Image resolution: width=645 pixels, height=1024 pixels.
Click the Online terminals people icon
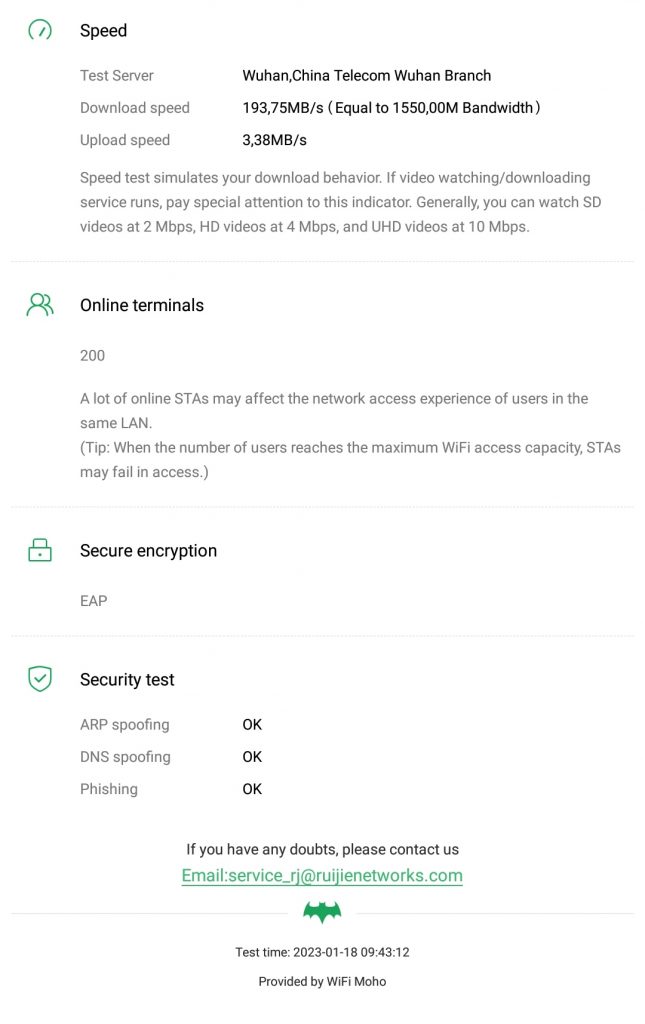point(40,305)
